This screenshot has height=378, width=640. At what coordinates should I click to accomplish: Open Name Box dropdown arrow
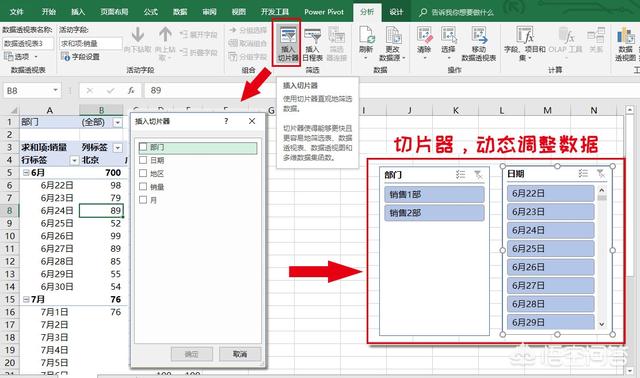(55, 90)
